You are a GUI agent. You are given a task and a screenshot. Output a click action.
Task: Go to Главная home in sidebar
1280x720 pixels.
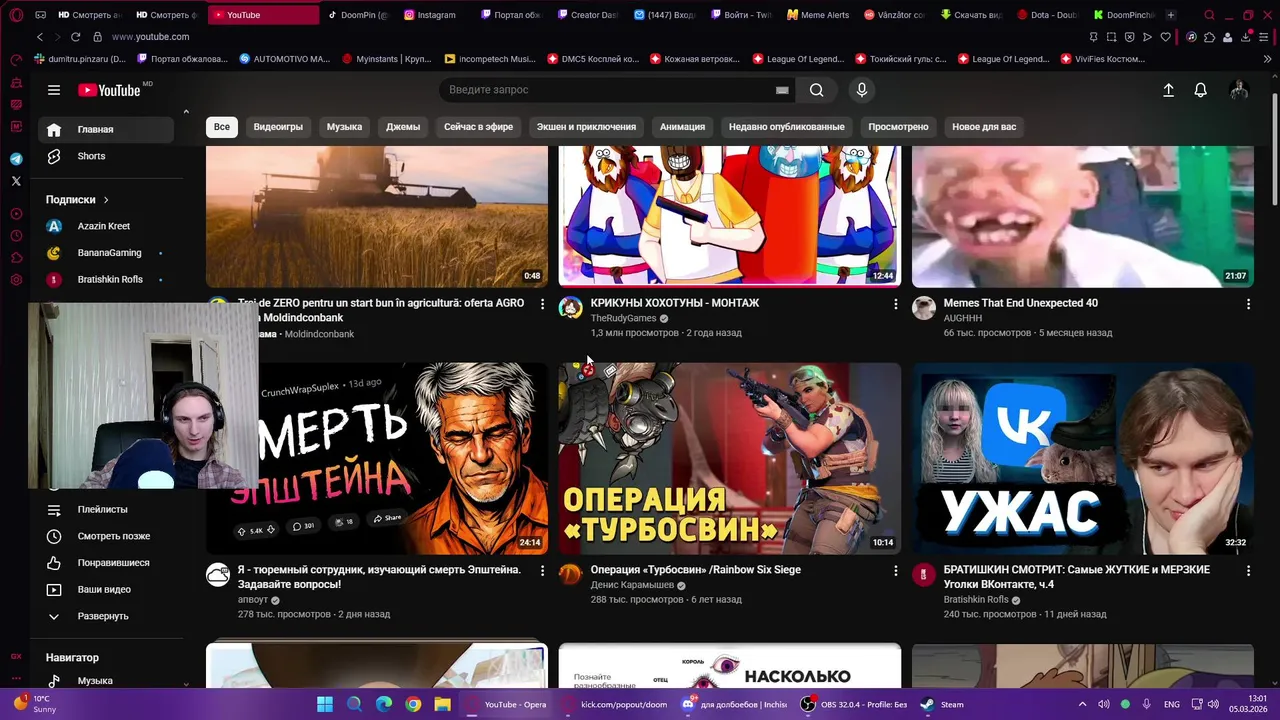[x=106, y=129]
